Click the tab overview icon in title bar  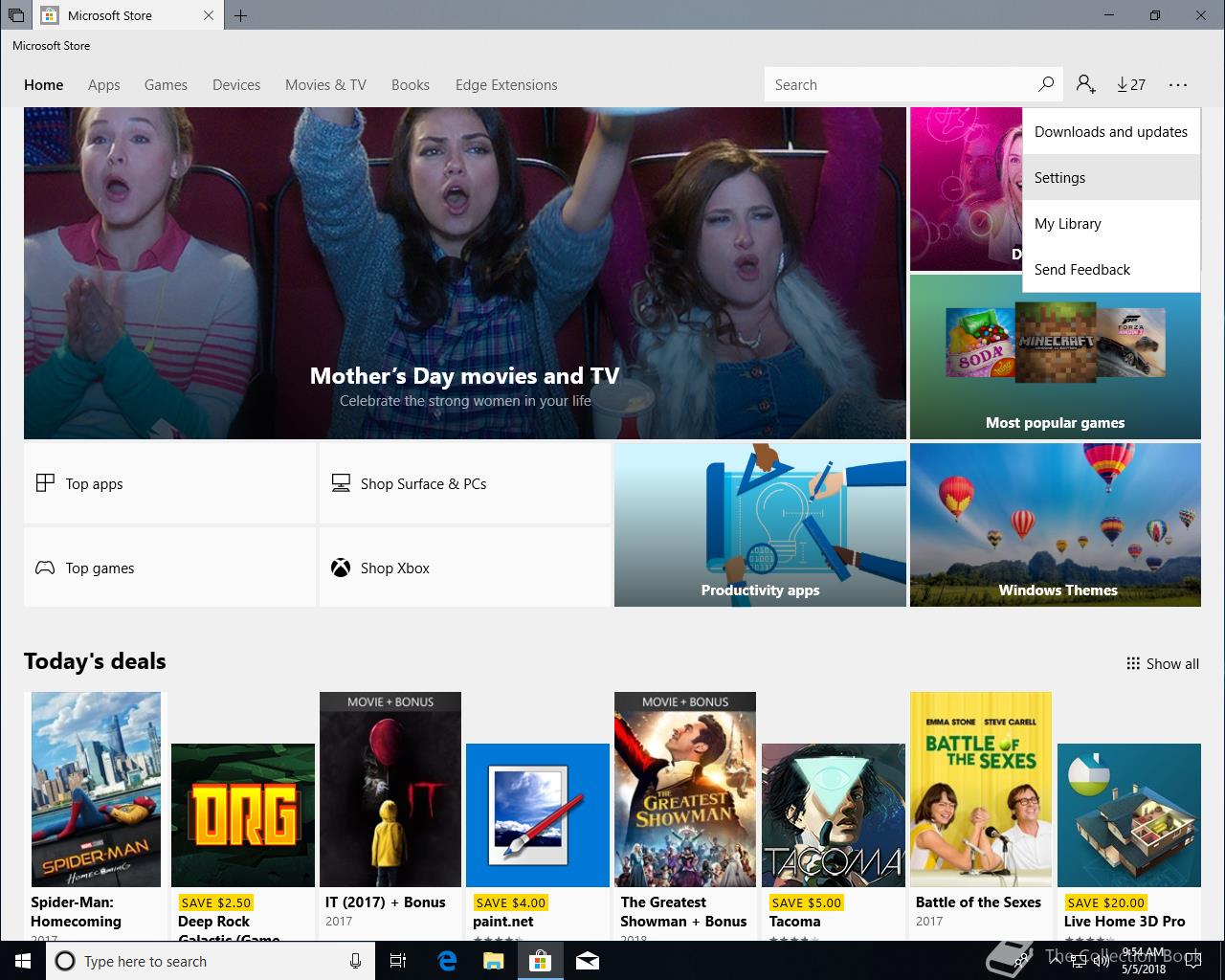point(16,15)
